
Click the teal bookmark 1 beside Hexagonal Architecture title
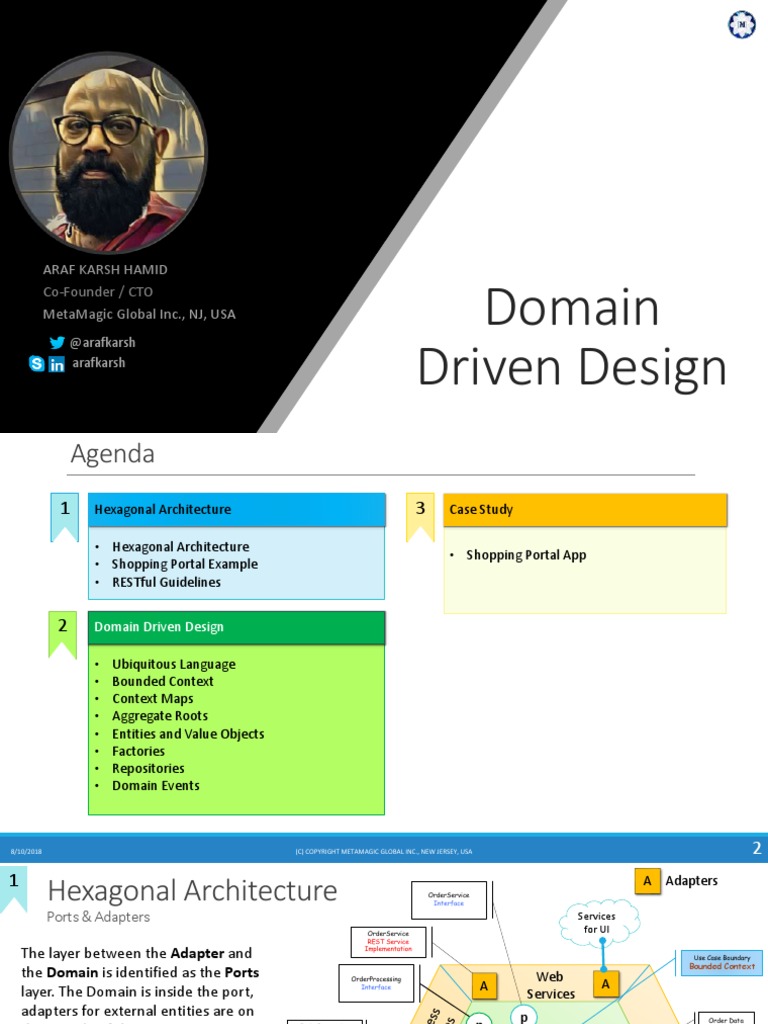click(14, 888)
